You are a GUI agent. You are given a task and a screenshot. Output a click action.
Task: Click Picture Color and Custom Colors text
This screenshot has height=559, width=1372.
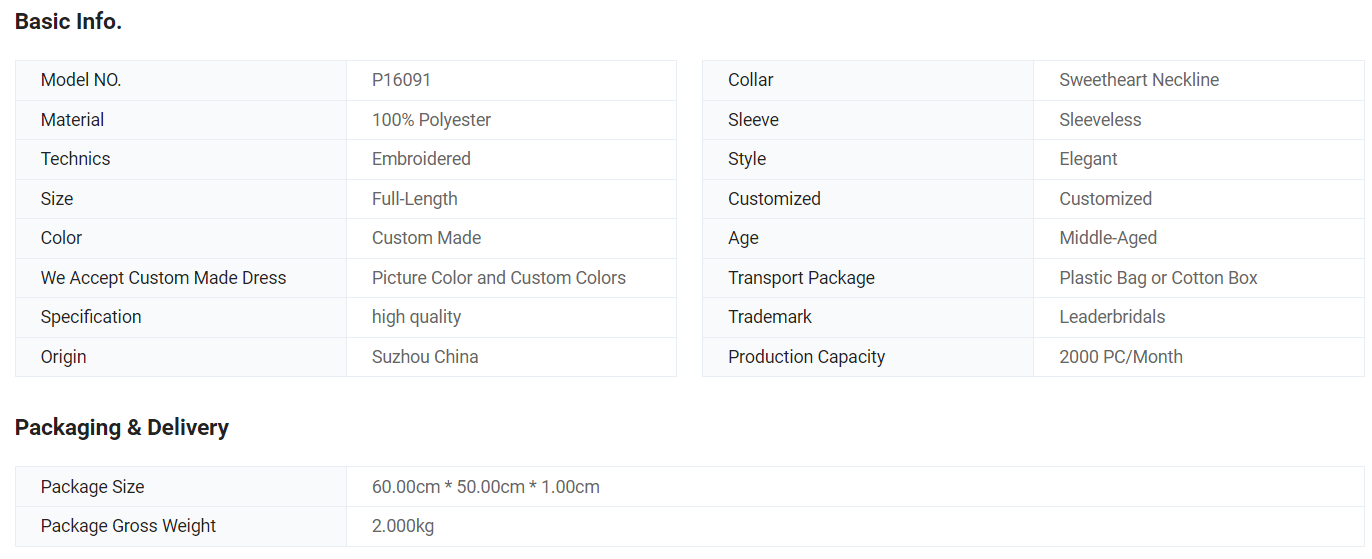499,278
